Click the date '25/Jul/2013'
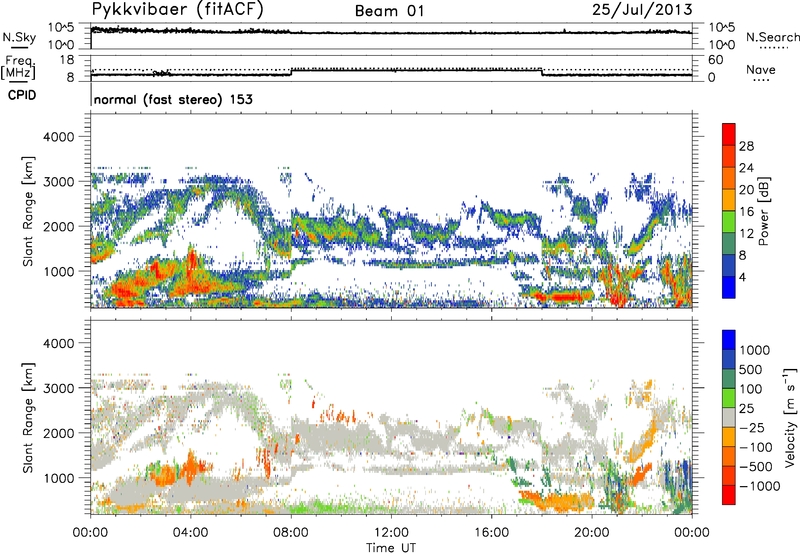 tap(642, 10)
